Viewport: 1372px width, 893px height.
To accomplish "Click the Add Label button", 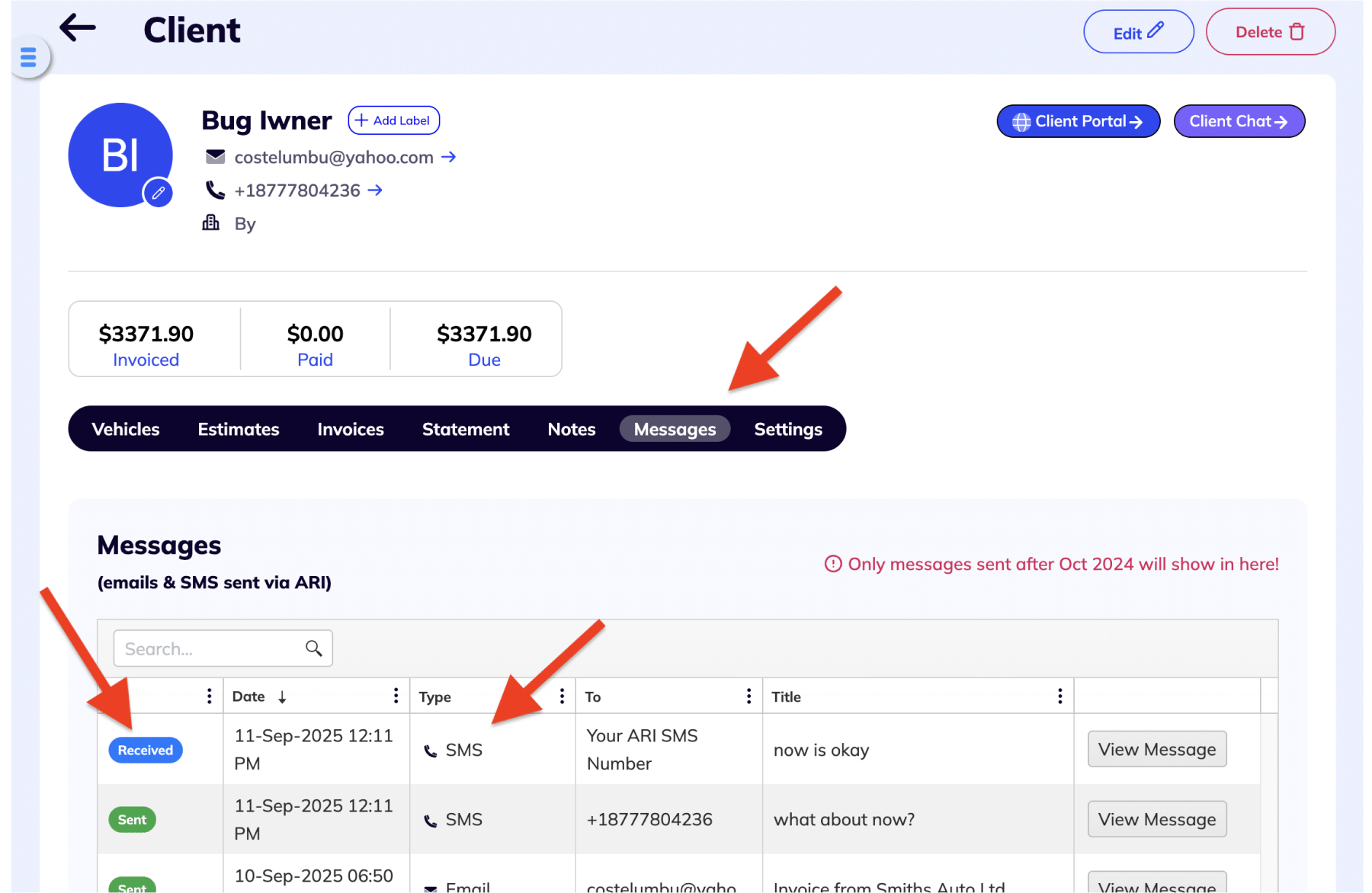I will click(393, 120).
